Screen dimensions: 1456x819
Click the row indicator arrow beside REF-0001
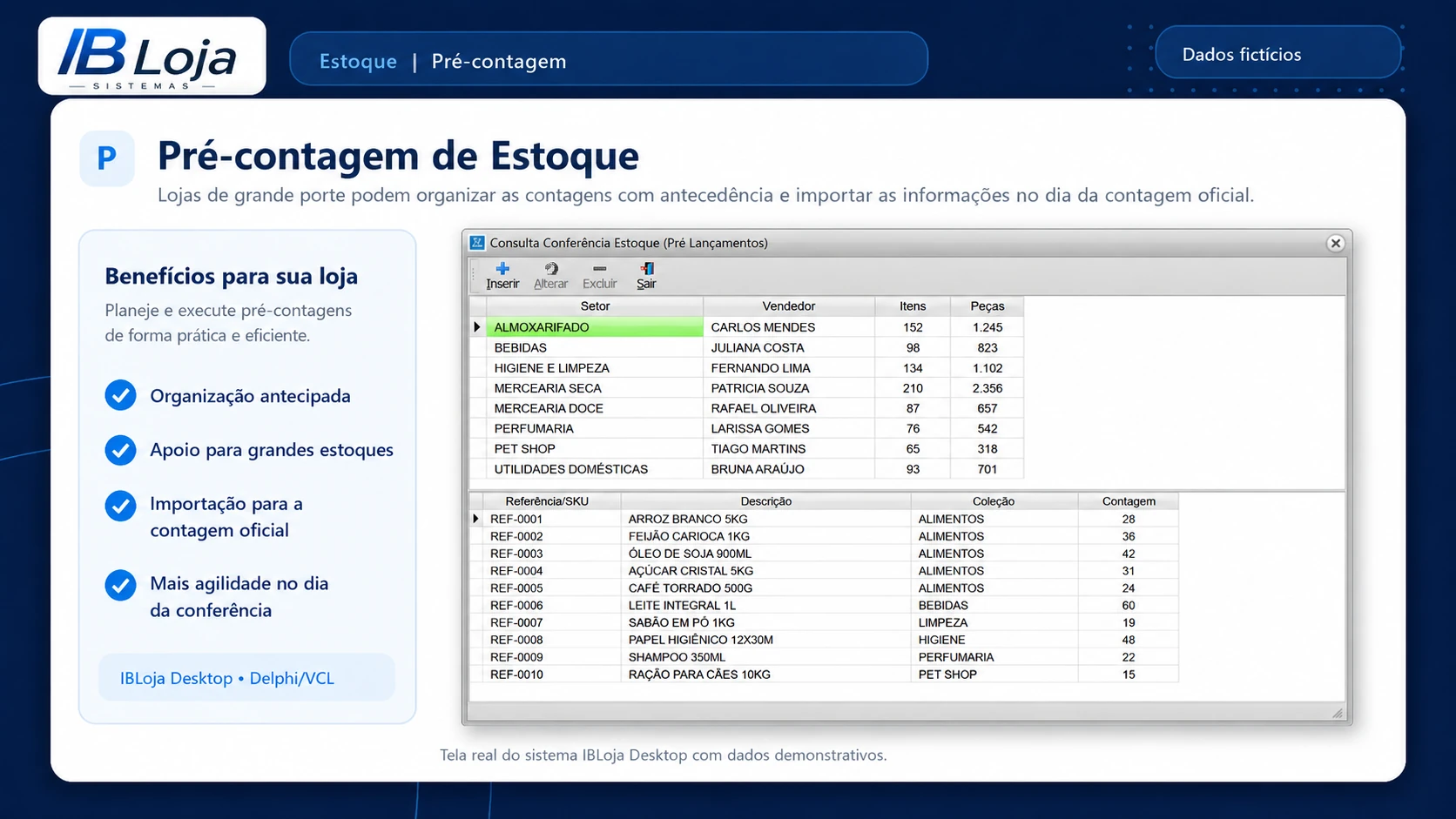click(x=475, y=519)
